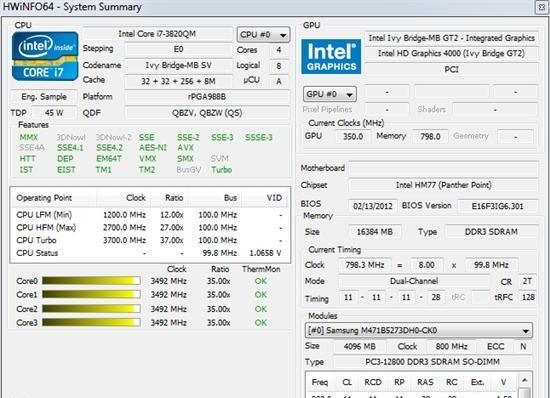Click the PCI bus field
Image resolution: width=550 pixels, height=398 pixels.
click(x=451, y=69)
